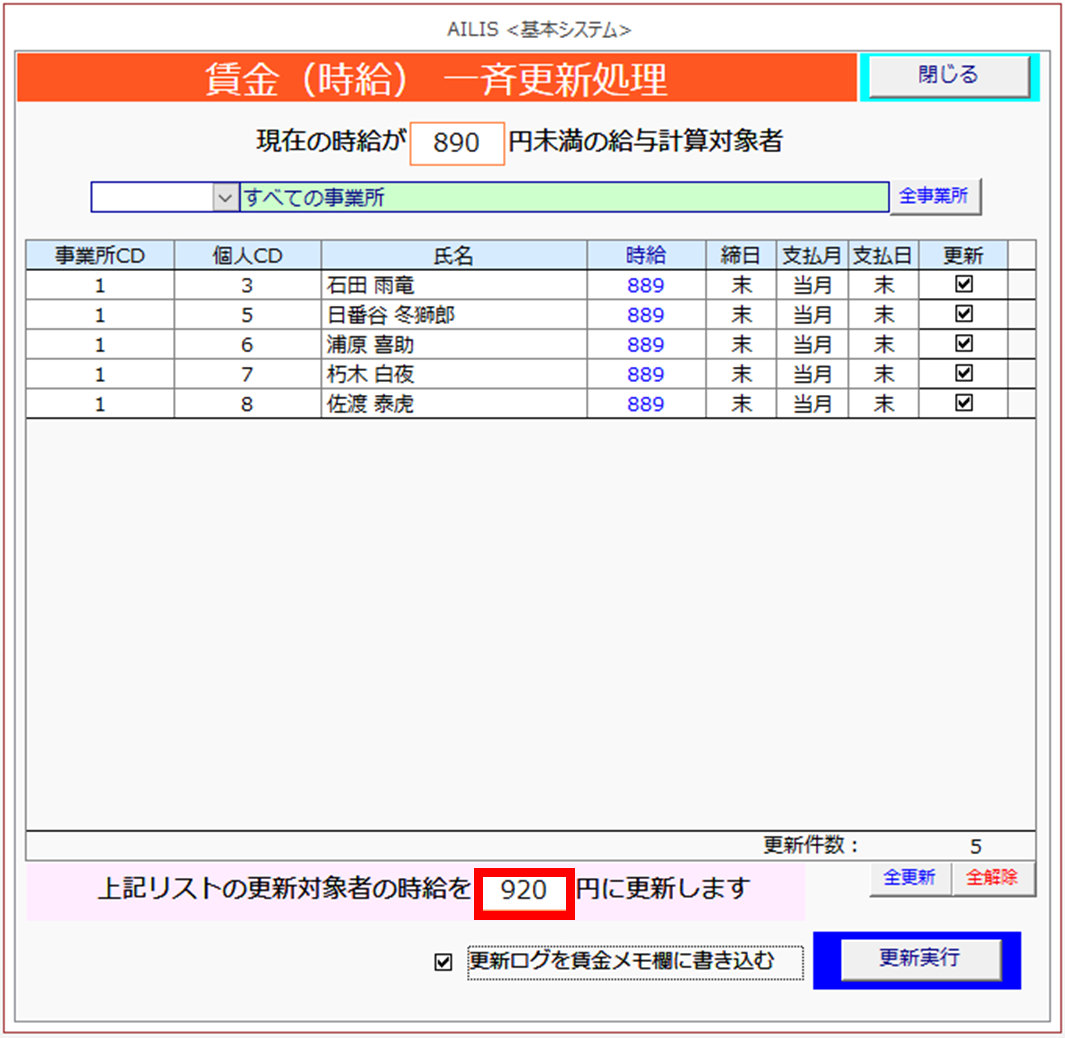Toggle 更新 checkbox for 佐渡 泰虎

click(964, 404)
